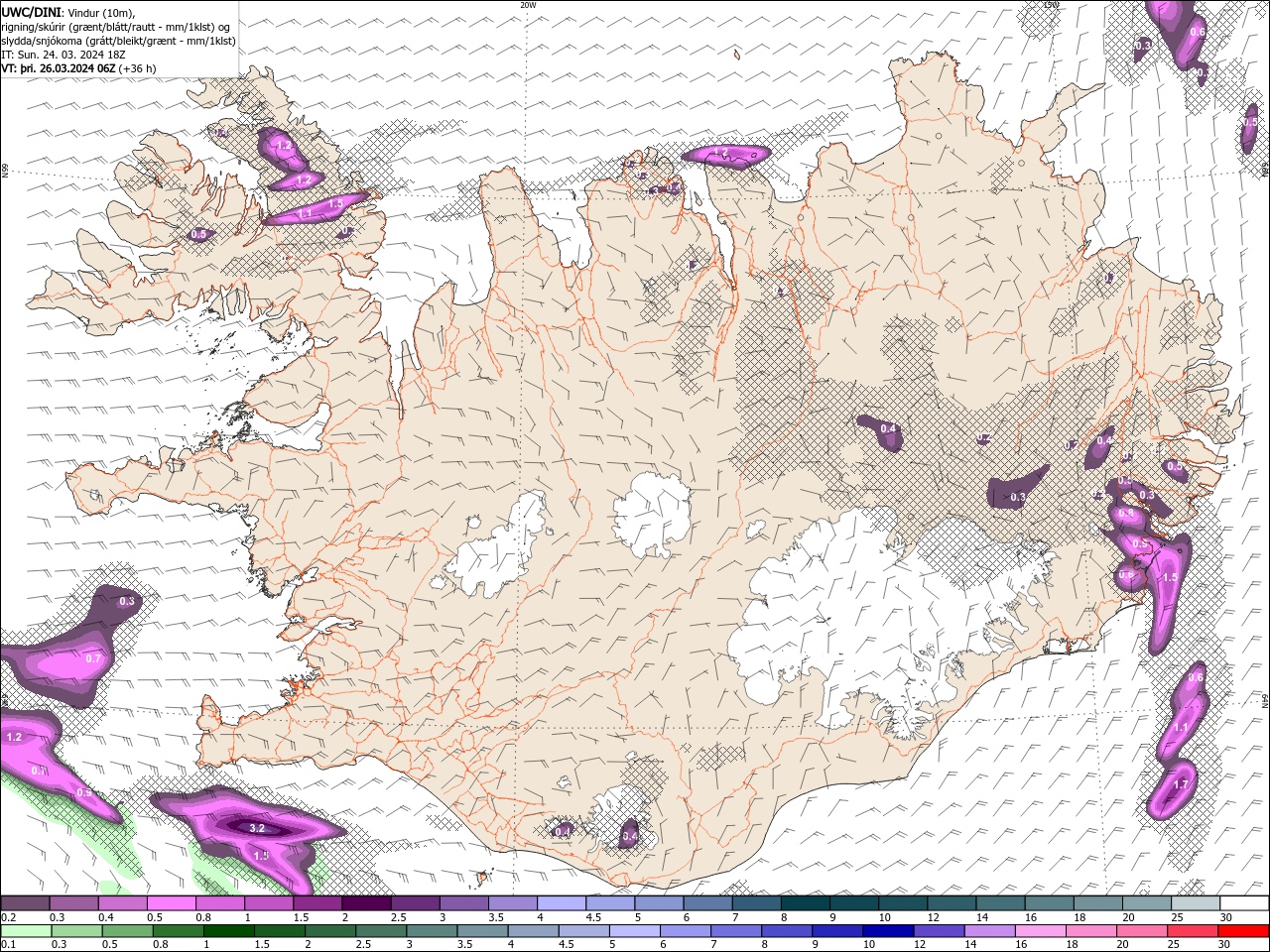Select the white snow swatch starting at 30
The width and height of the screenshot is (1270, 952).
pos(1245,903)
